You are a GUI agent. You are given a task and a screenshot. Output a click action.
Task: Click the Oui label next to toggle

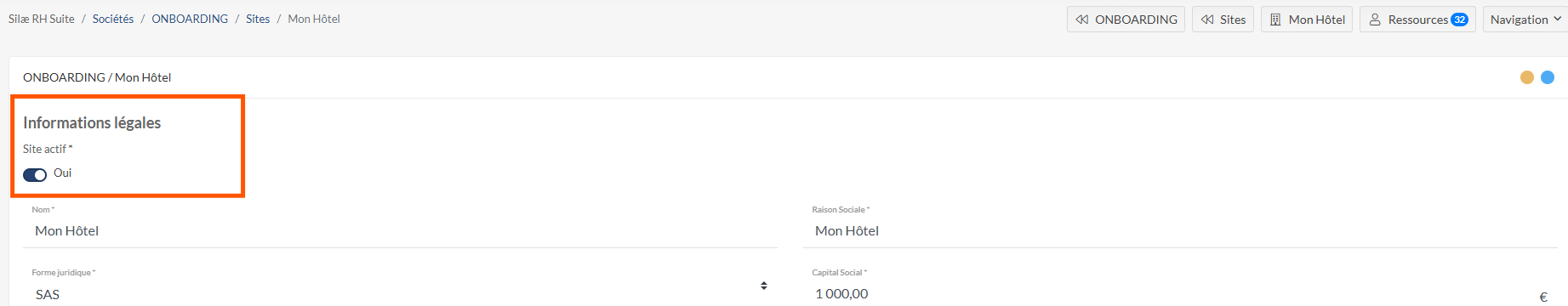pyautogui.click(x=63, y=173)
